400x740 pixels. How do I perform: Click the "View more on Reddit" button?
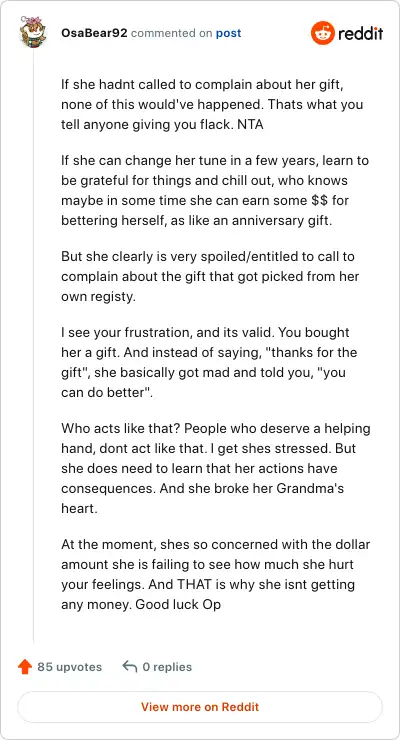[x=200, y=707]
